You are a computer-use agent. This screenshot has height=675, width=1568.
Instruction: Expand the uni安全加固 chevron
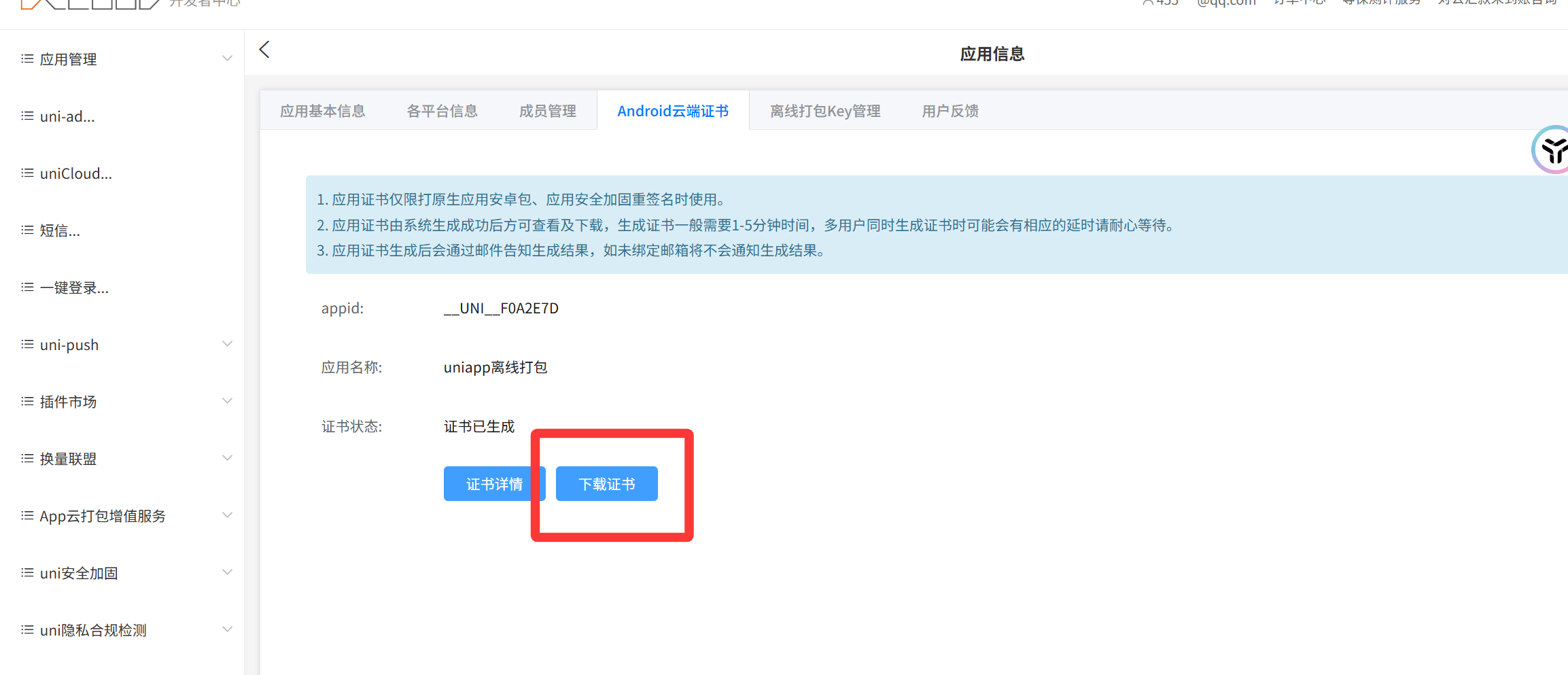coord(228,572)
